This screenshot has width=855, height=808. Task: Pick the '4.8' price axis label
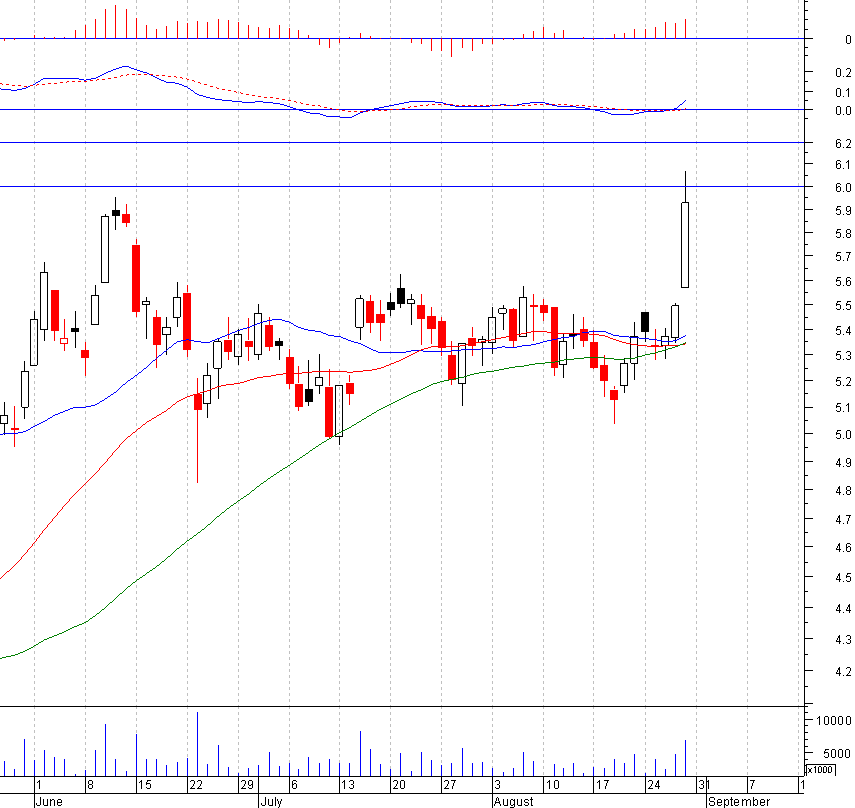(843, 491)
